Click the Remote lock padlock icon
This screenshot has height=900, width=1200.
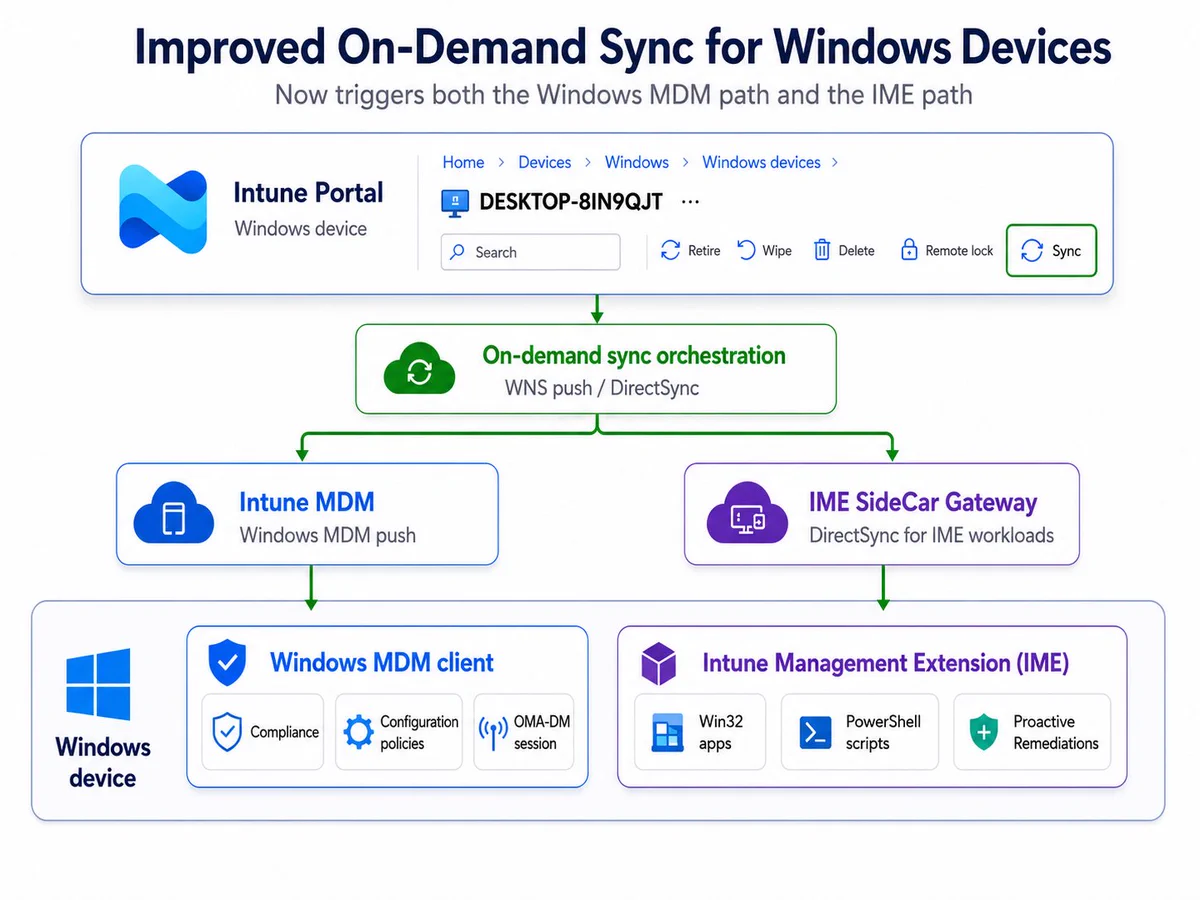click(x=909, y=251)
